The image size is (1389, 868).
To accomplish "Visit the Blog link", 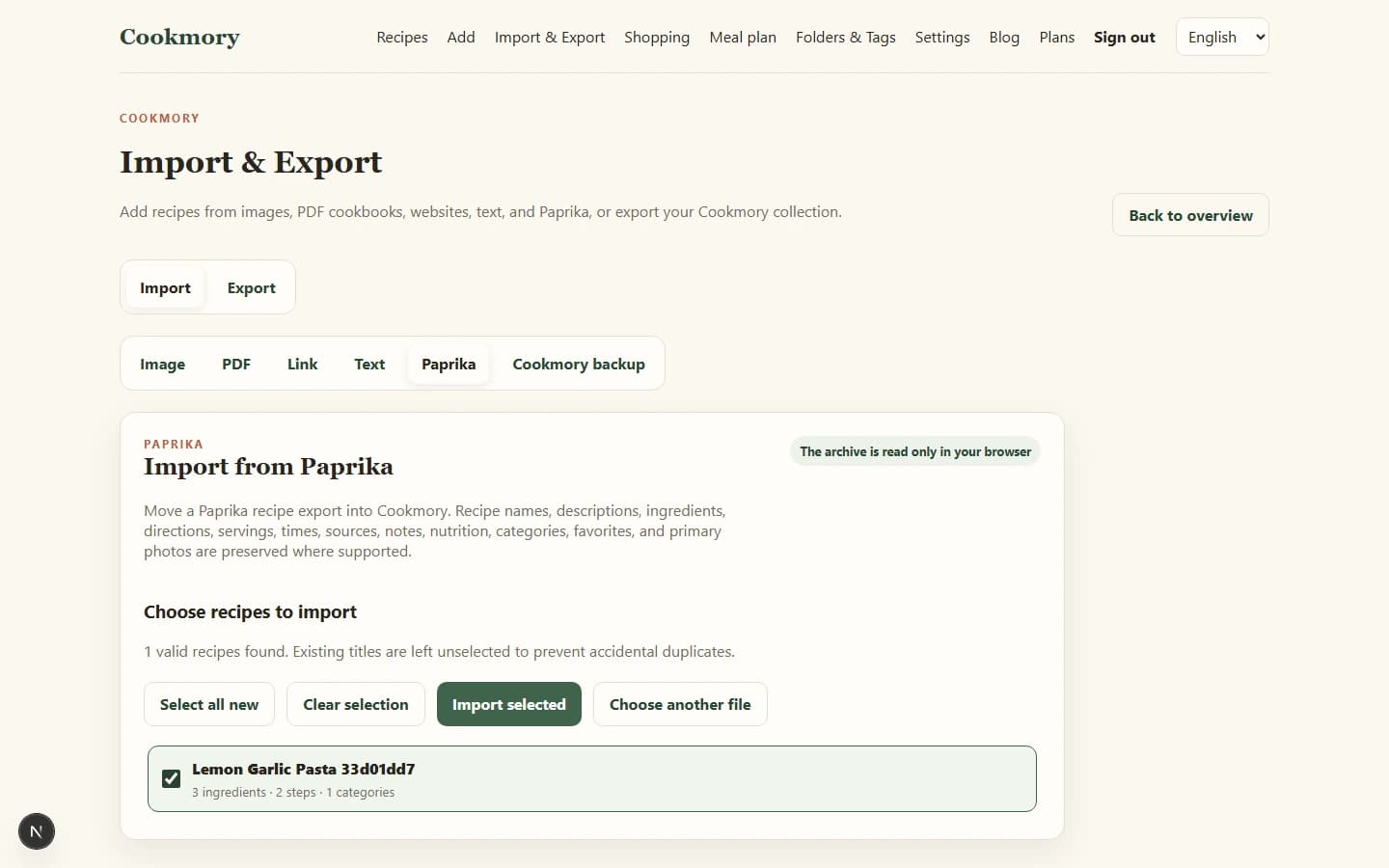I will coord(1004,37).
